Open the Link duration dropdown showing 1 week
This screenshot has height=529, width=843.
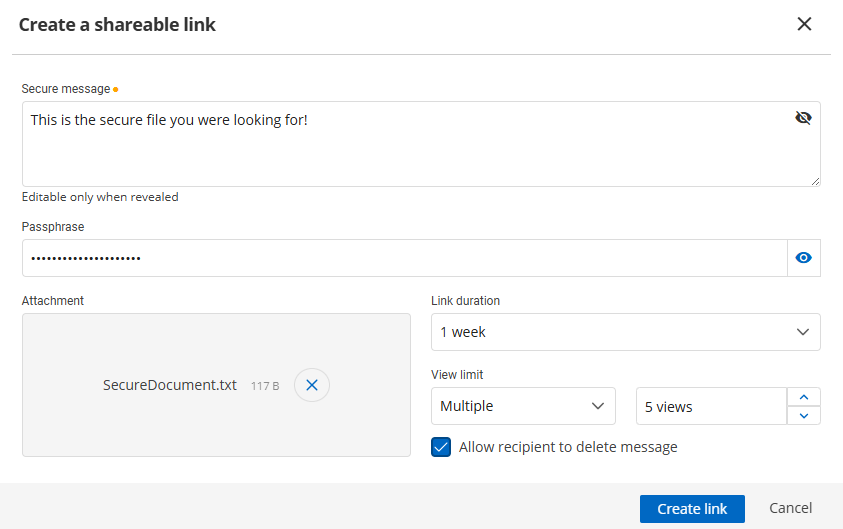tap(625, 332)
